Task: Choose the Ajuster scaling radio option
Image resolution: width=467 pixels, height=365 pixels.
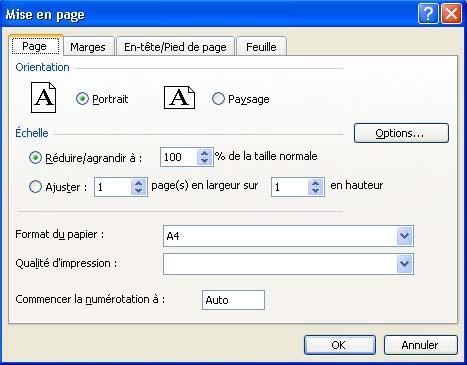Action: click(x=35, y=187)
